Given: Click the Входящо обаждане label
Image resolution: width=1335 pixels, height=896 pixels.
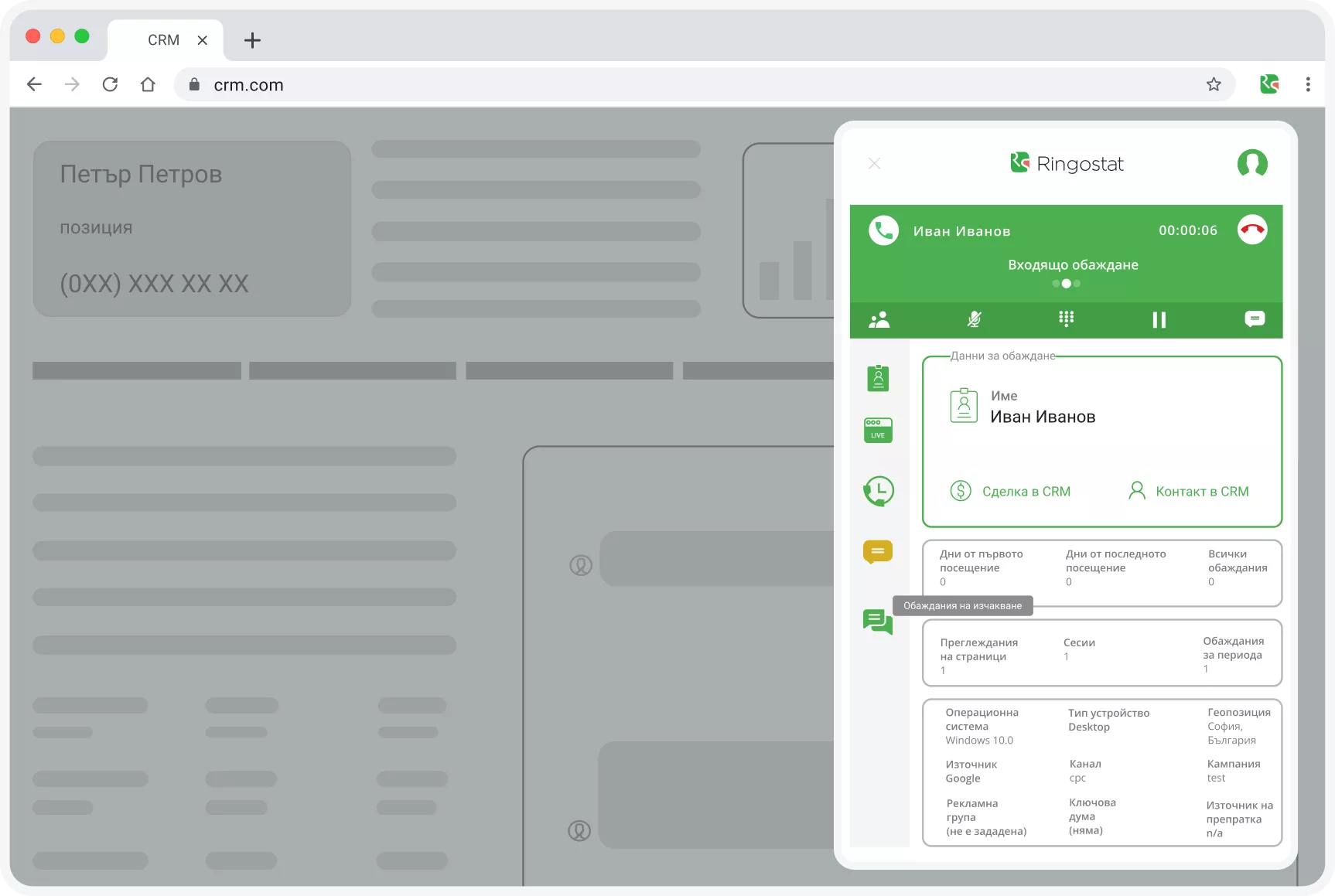Looking at the screenshot, I should click(1073, 264).
